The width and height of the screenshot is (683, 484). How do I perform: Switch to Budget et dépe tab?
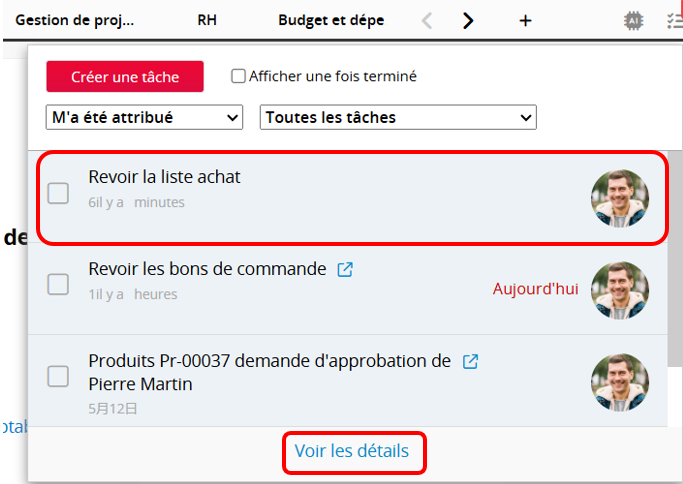pos(331,20)
